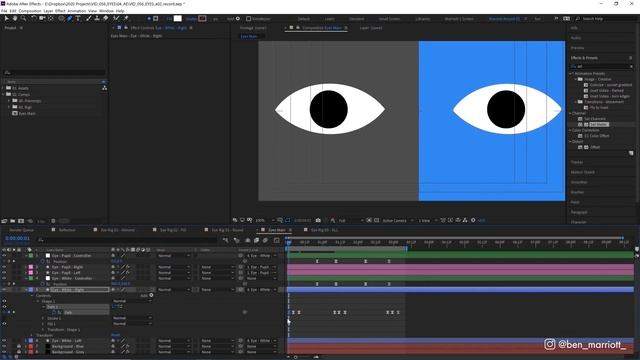Open the Preview panel
The width and height of the screenshot is (640, 360).
point(577,48)
